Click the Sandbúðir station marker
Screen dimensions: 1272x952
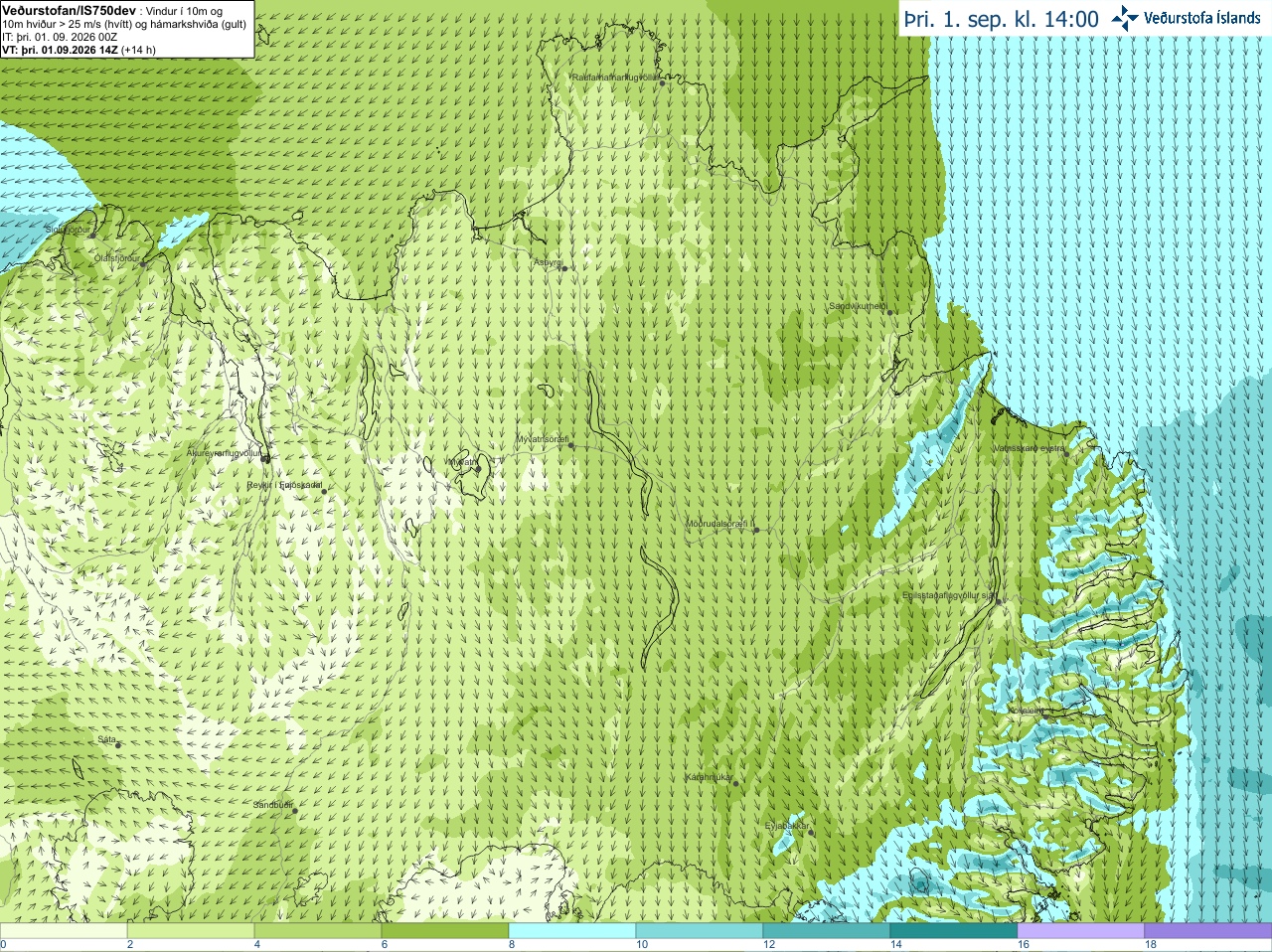[x=295, y=811]
